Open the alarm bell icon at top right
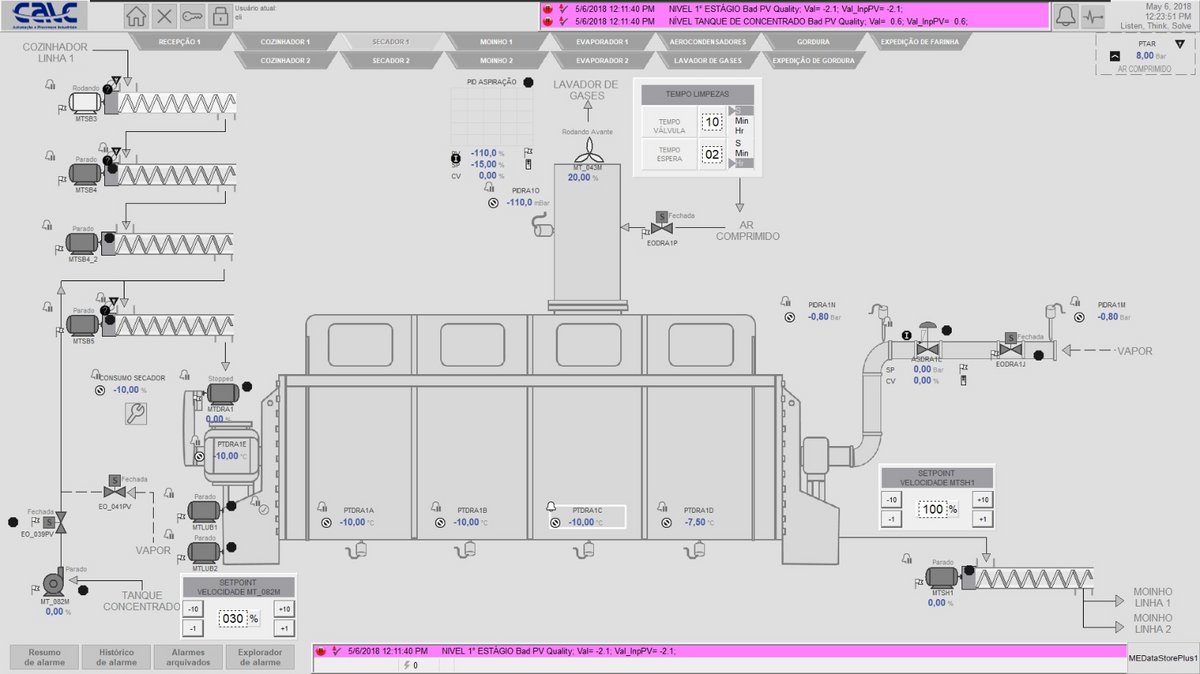This screenshot has width=1200, height=674. (x=1066, y=16)
